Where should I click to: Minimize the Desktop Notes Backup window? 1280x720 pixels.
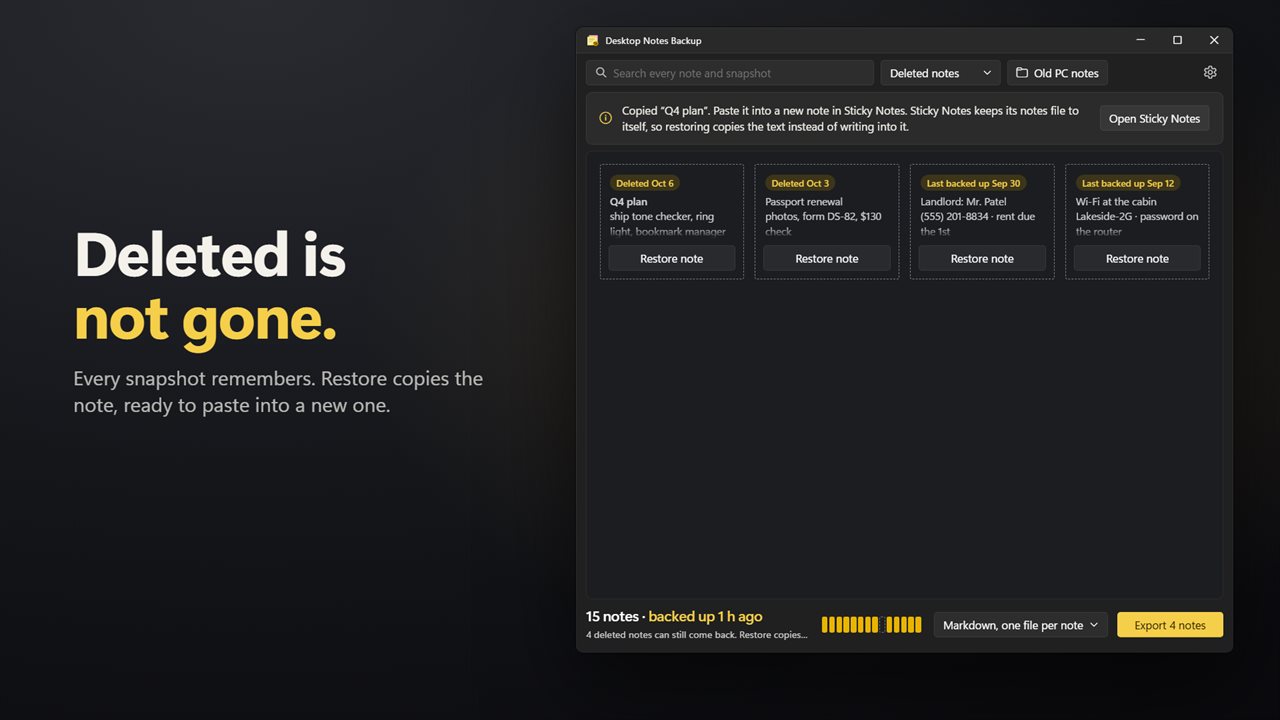click(1141, 40)
